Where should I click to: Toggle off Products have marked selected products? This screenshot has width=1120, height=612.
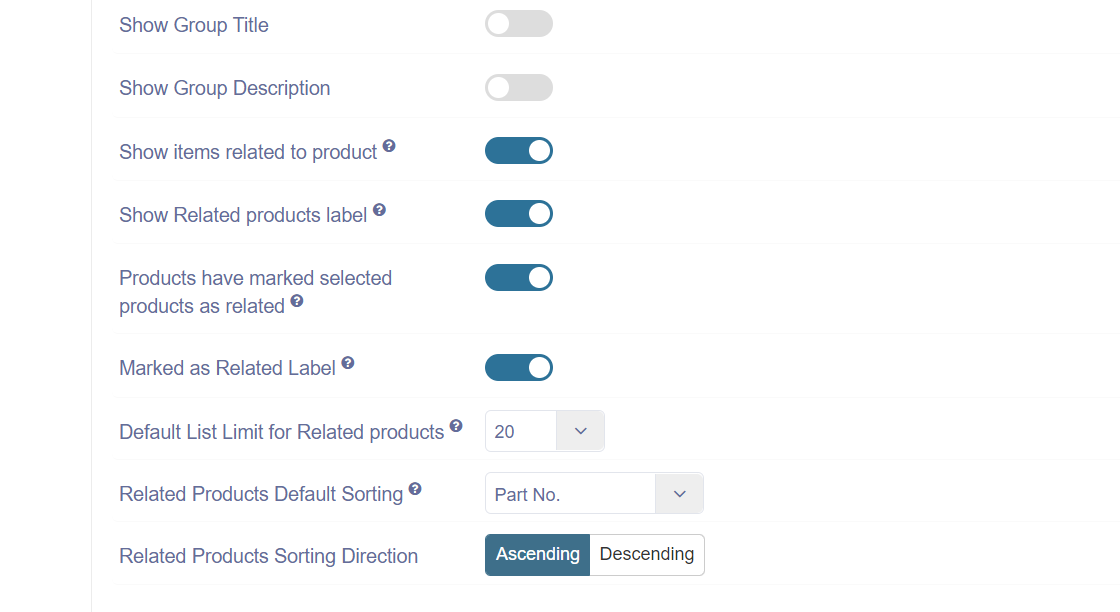519,278
